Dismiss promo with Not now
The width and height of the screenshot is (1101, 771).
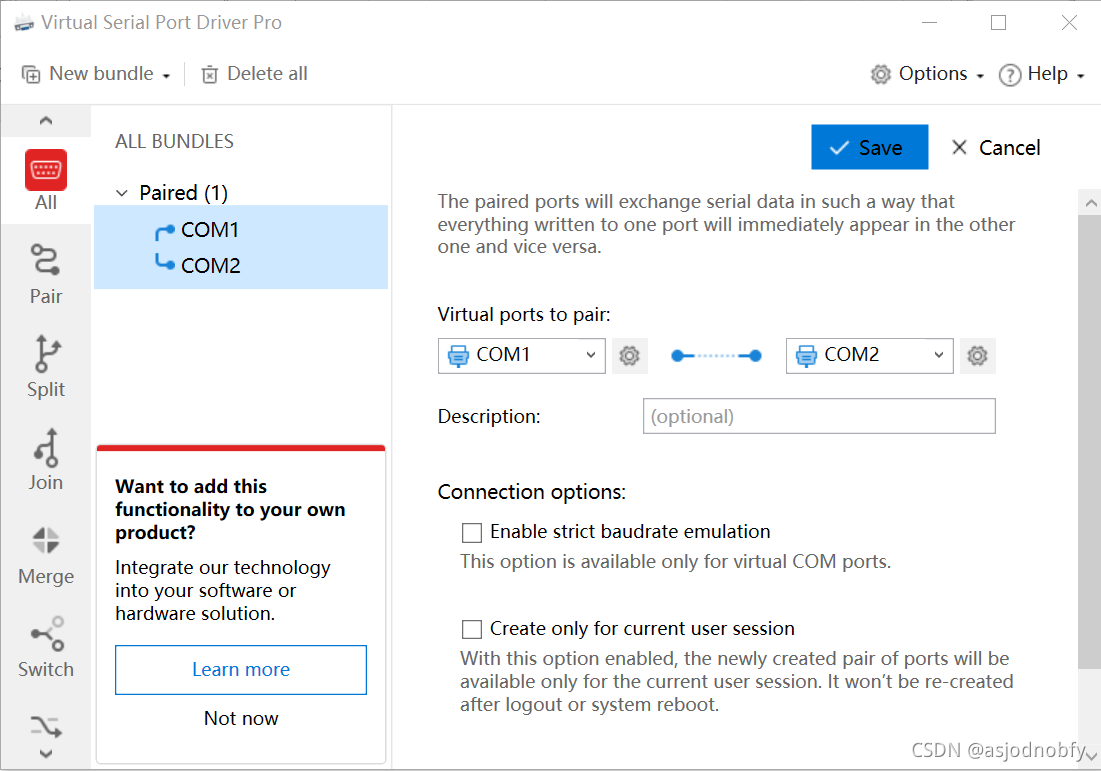[241, 718]
